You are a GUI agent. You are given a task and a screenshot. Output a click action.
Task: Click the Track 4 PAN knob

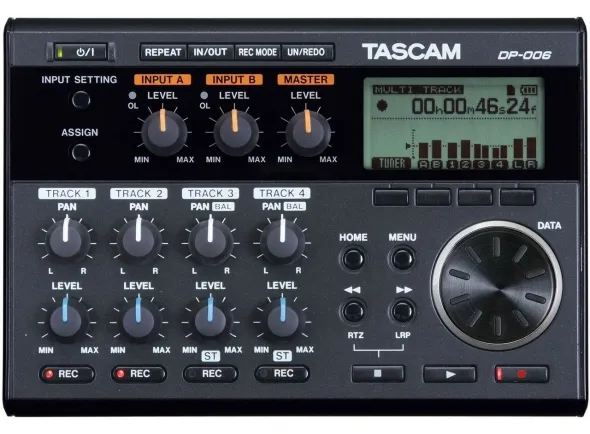[282, 241]
